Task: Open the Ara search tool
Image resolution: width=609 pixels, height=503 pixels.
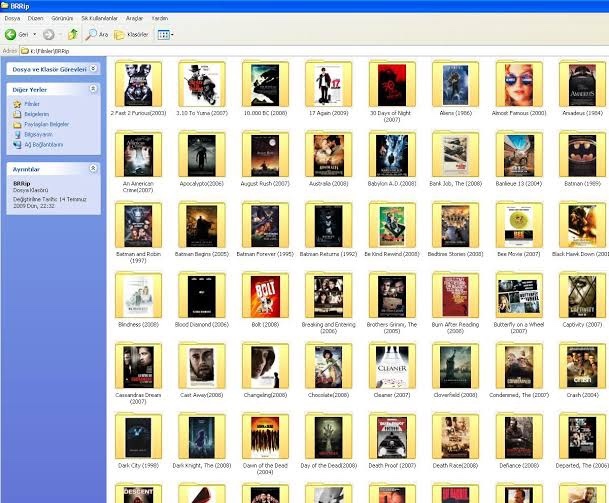Action: 97,35
